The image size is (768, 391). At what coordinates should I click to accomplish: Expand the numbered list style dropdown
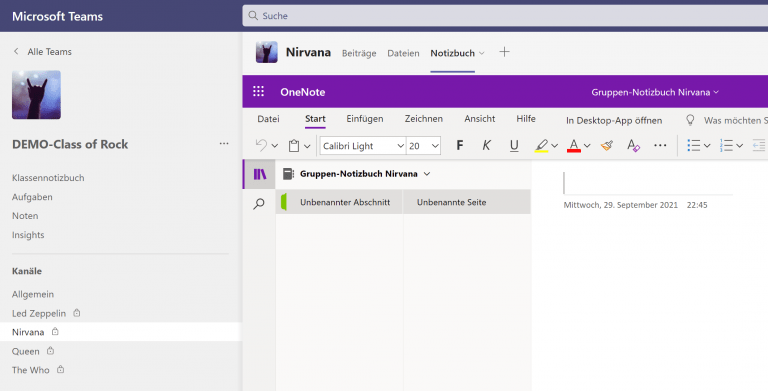pyautogui.click(x=740, y=146)
